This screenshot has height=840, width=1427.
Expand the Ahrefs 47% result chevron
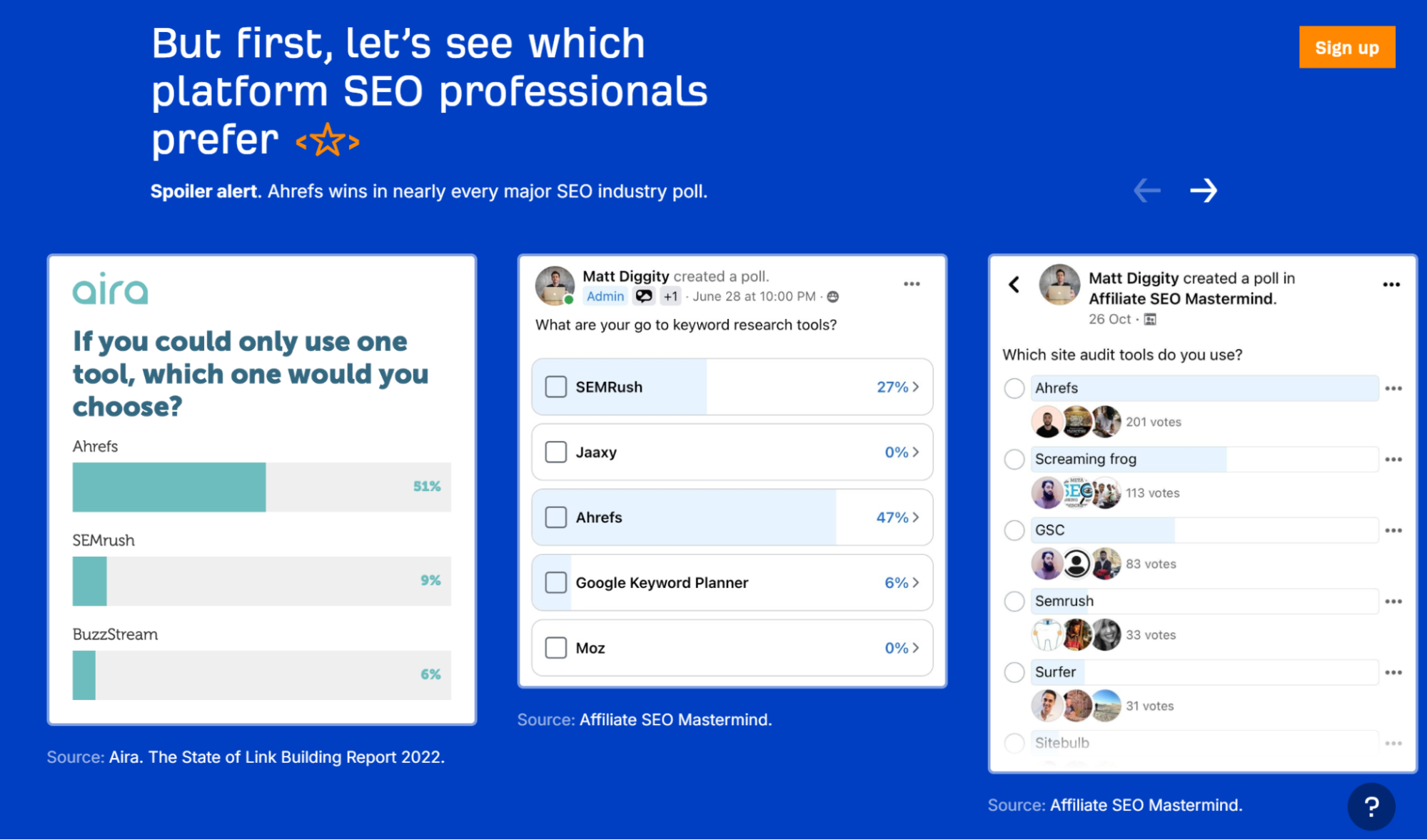915,517
